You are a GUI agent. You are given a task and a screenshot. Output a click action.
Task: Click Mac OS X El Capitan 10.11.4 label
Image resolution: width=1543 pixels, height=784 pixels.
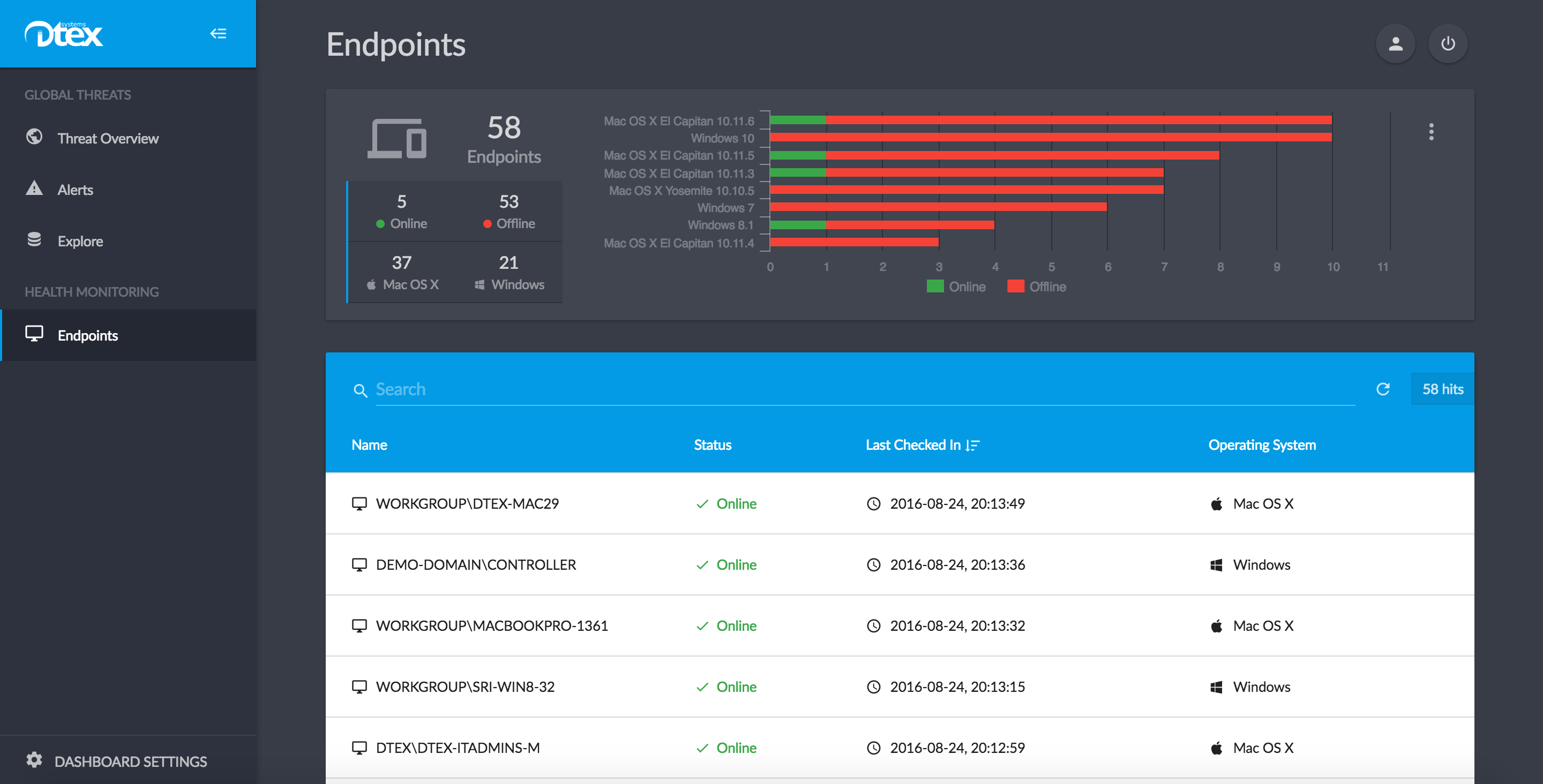coord(678,243)
